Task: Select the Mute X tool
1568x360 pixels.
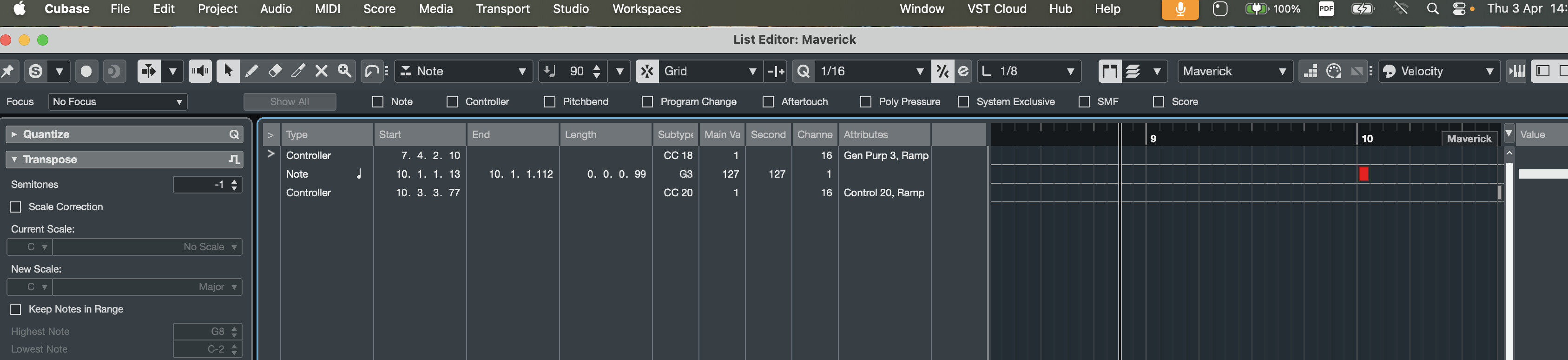Action: coord(322,71)
